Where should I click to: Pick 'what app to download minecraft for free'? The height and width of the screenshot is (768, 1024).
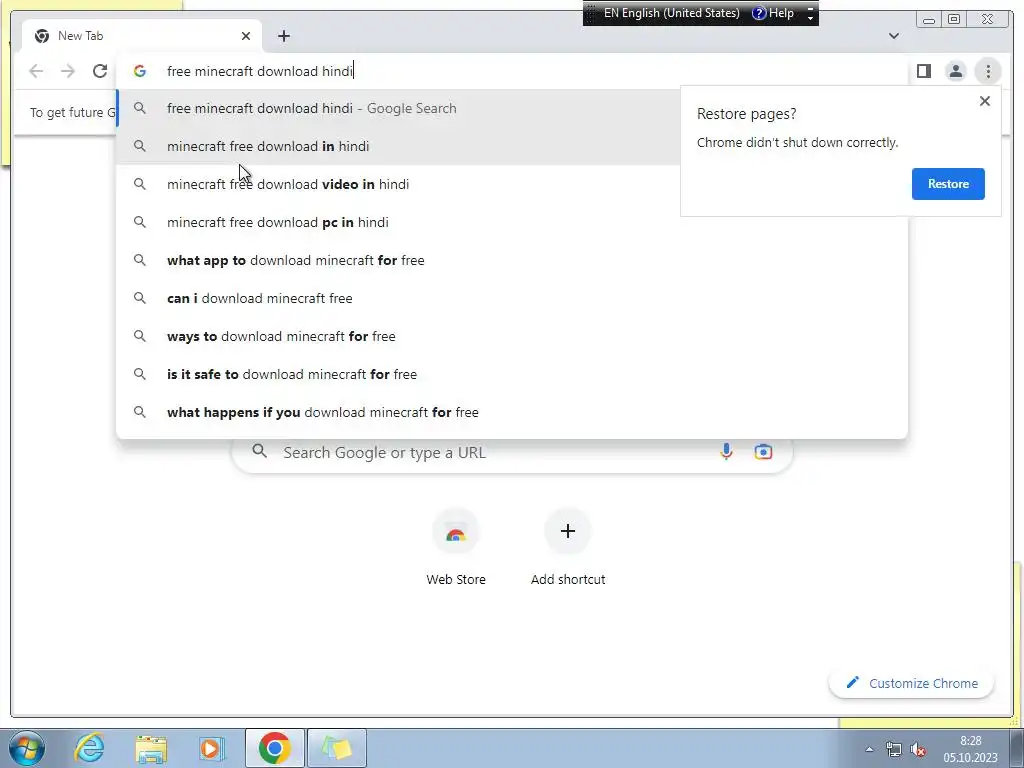tap(512, 260)
